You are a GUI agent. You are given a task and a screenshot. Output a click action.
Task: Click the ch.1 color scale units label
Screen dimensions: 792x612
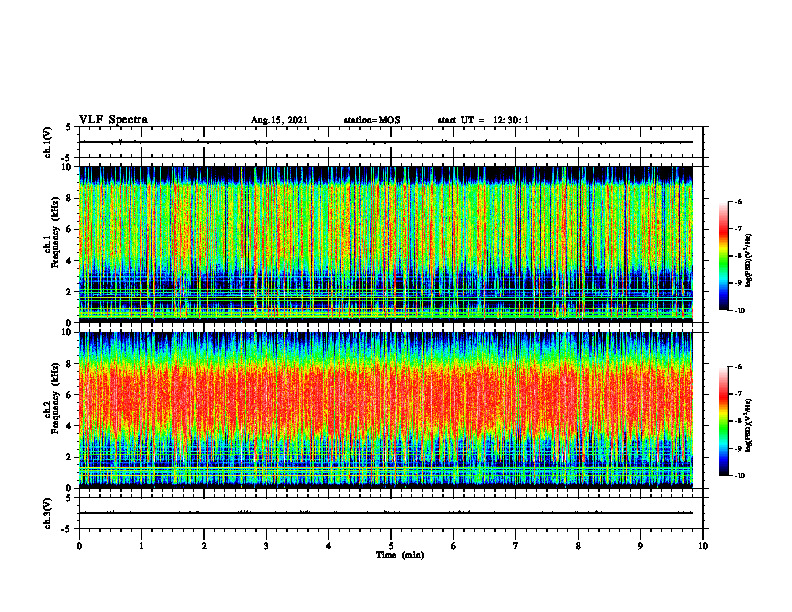pos(749,261)
